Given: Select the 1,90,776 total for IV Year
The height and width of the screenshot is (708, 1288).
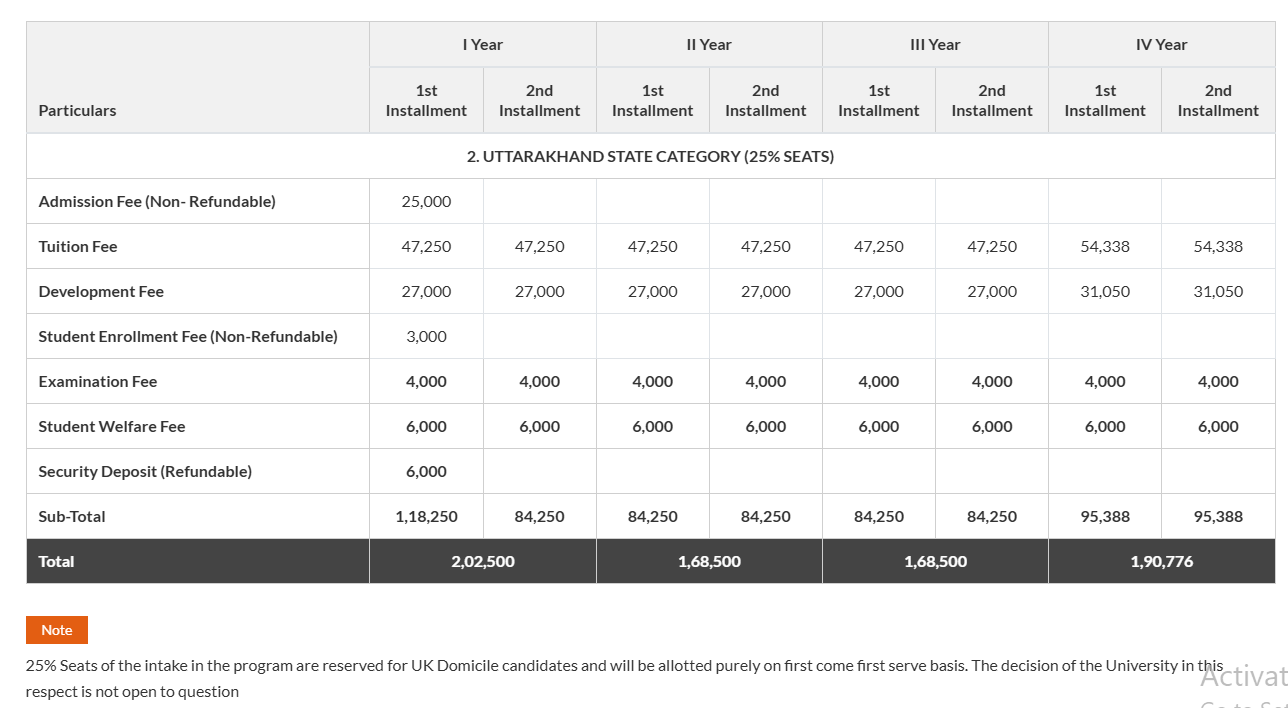Looking at the screenshot, I should click(1161, 561).
